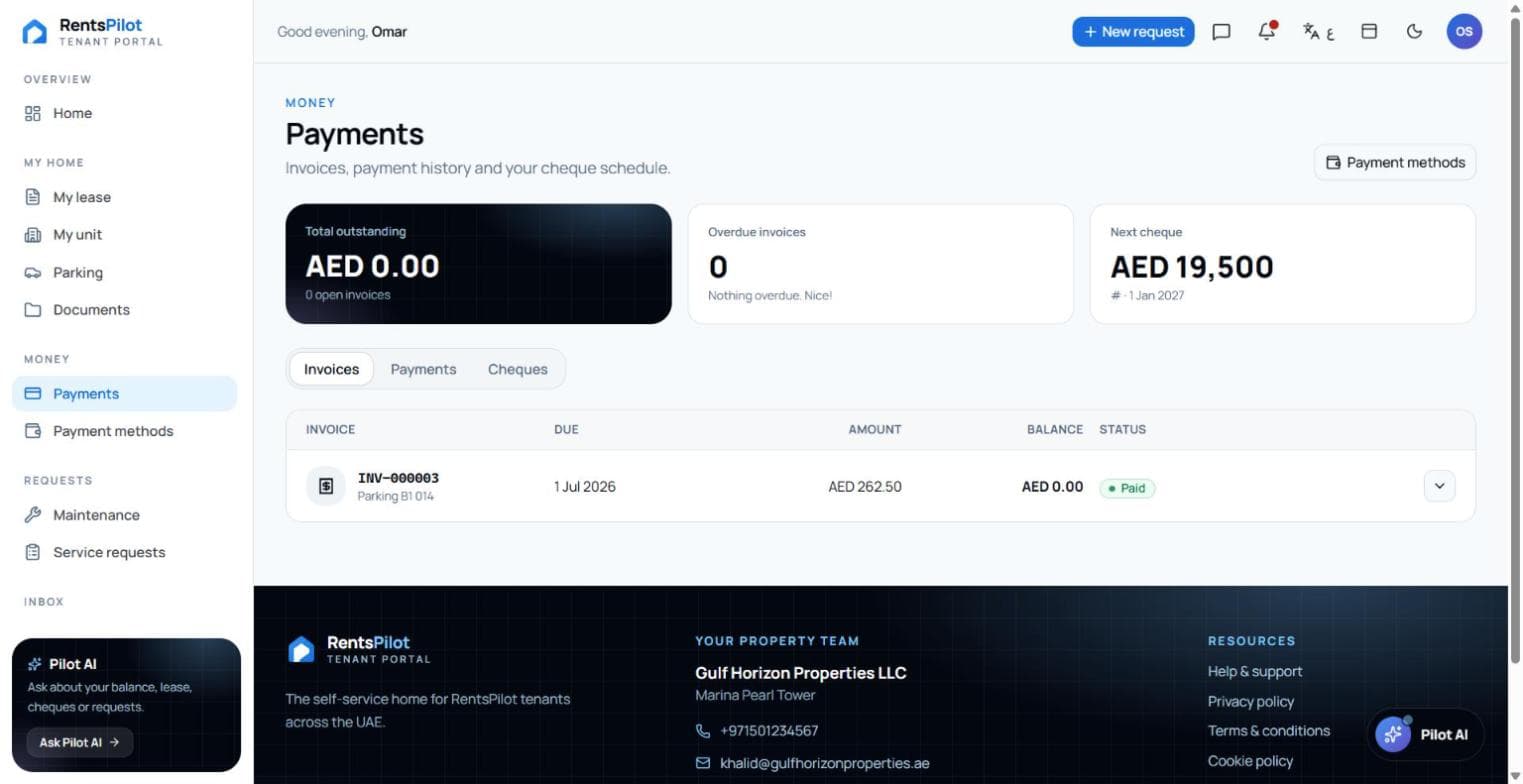Click the Payment methods wallet icon in sidebar

pos(33,431)
